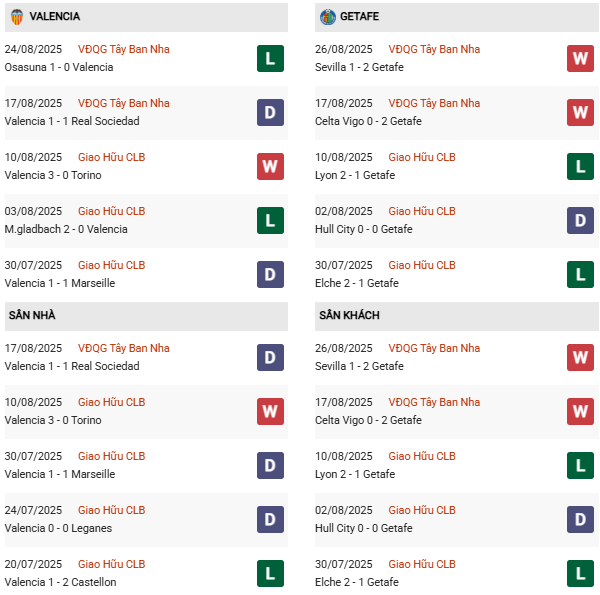
Task: Click the L badge for M.gladbach vs Valencia
Action: click(270, 221)
